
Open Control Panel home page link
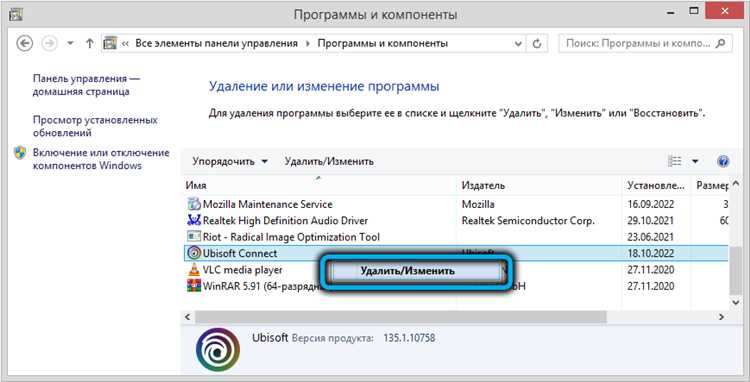[x=86, y=85]
